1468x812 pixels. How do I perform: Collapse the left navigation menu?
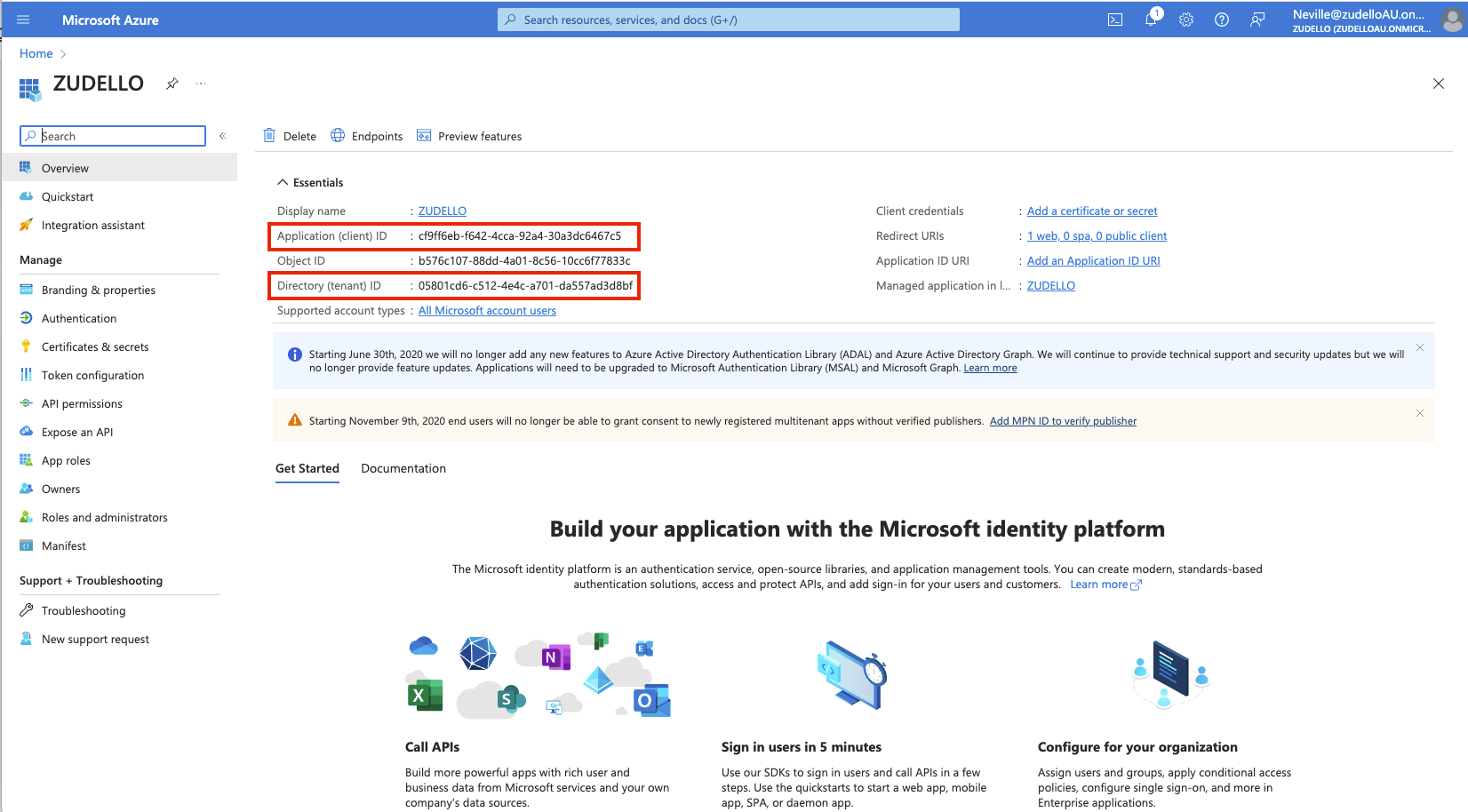[x=223, y=136]
